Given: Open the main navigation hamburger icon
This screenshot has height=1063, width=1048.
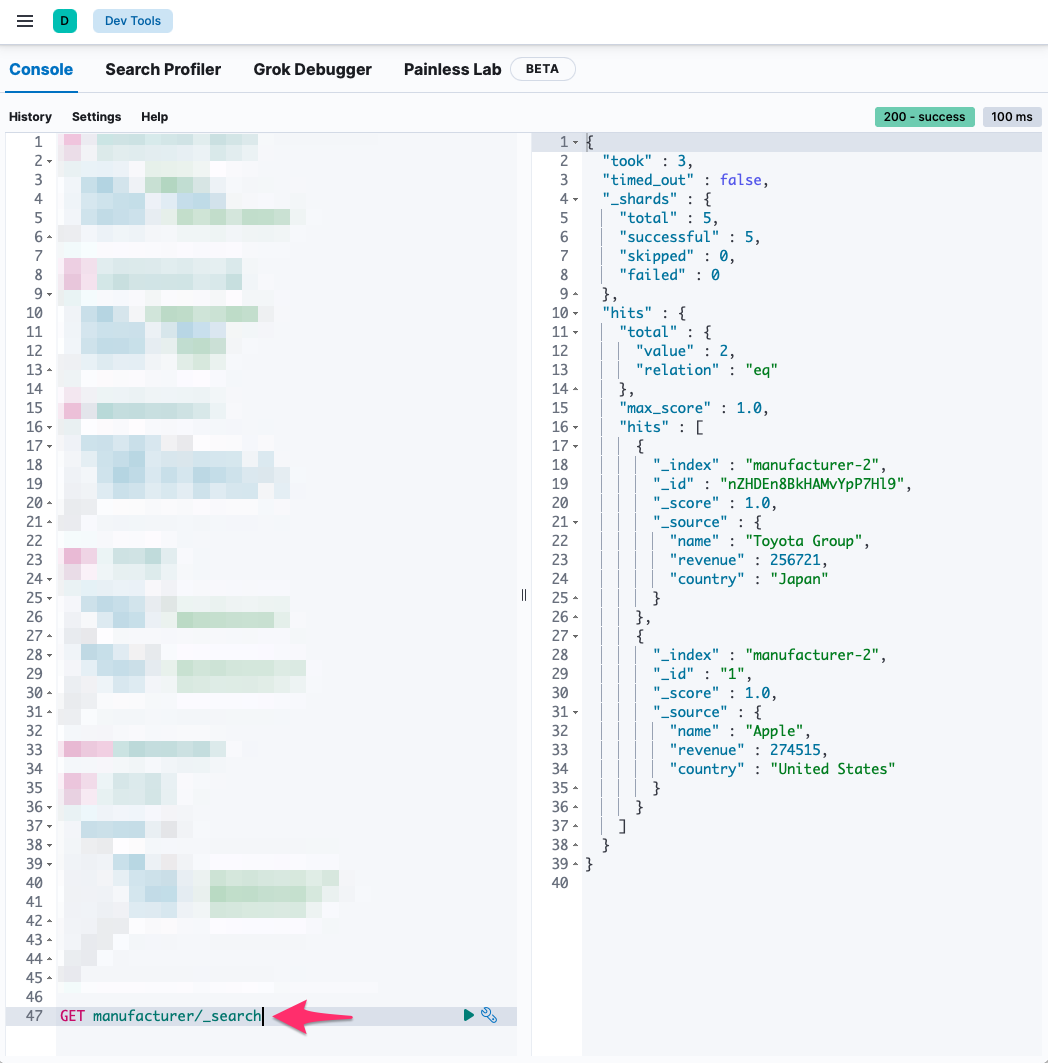Looking at the screenshot, I should pos(25,20).
